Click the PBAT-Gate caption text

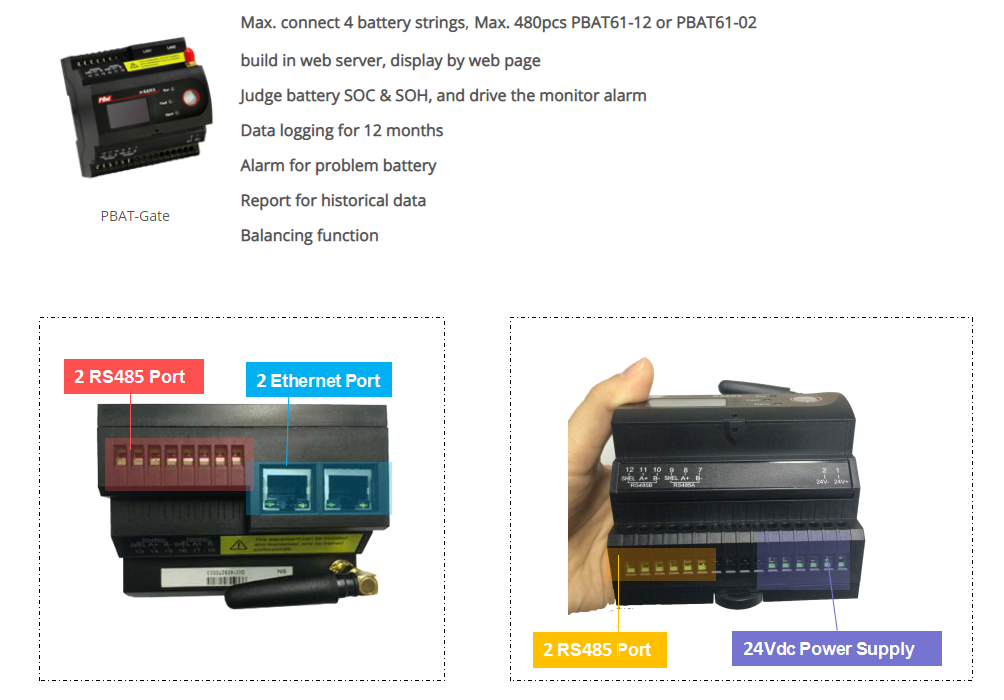pyautogui.click(x=135, y=216)
